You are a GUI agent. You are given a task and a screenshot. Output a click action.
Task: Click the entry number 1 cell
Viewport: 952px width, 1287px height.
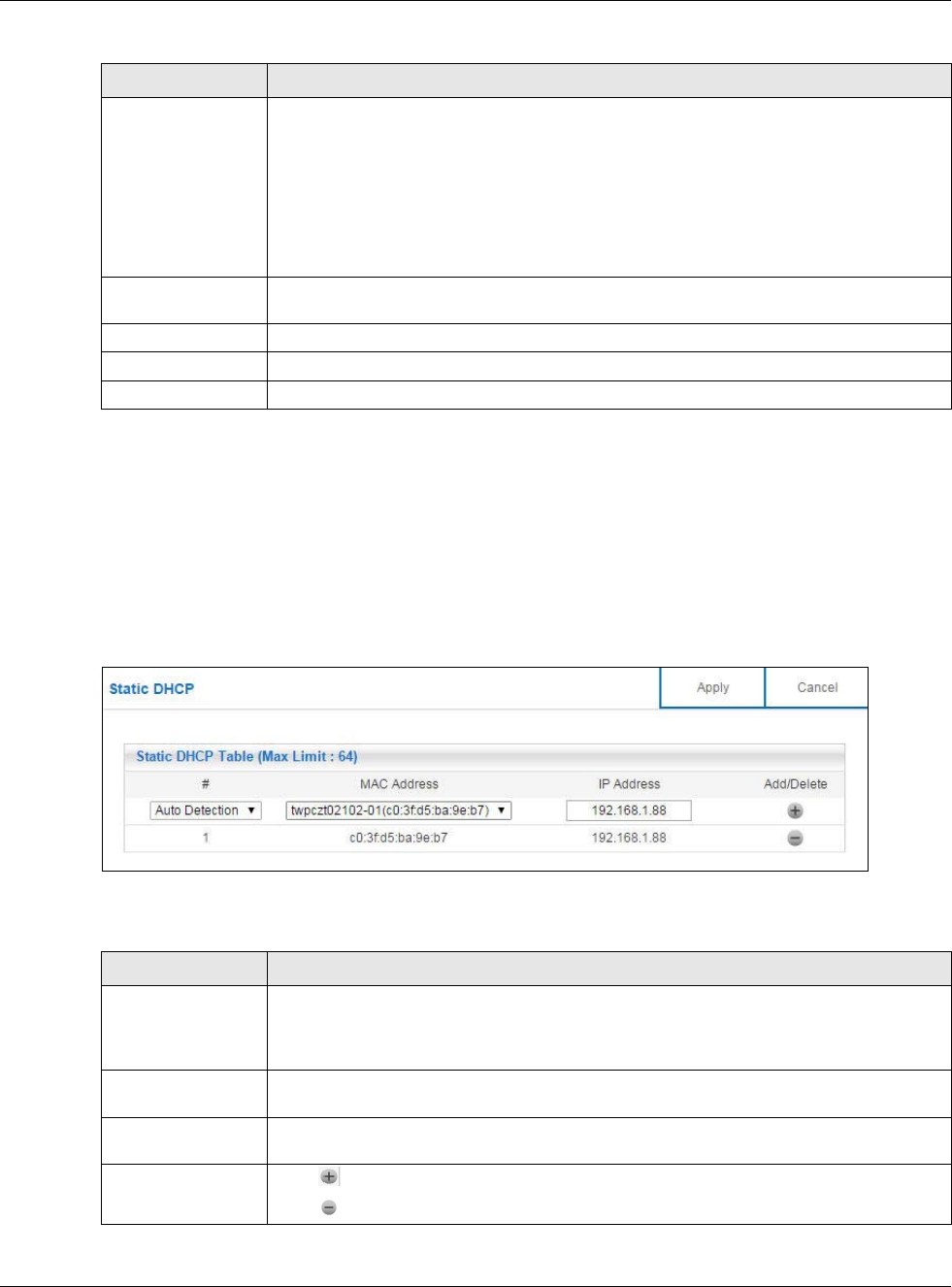point(206,838)
